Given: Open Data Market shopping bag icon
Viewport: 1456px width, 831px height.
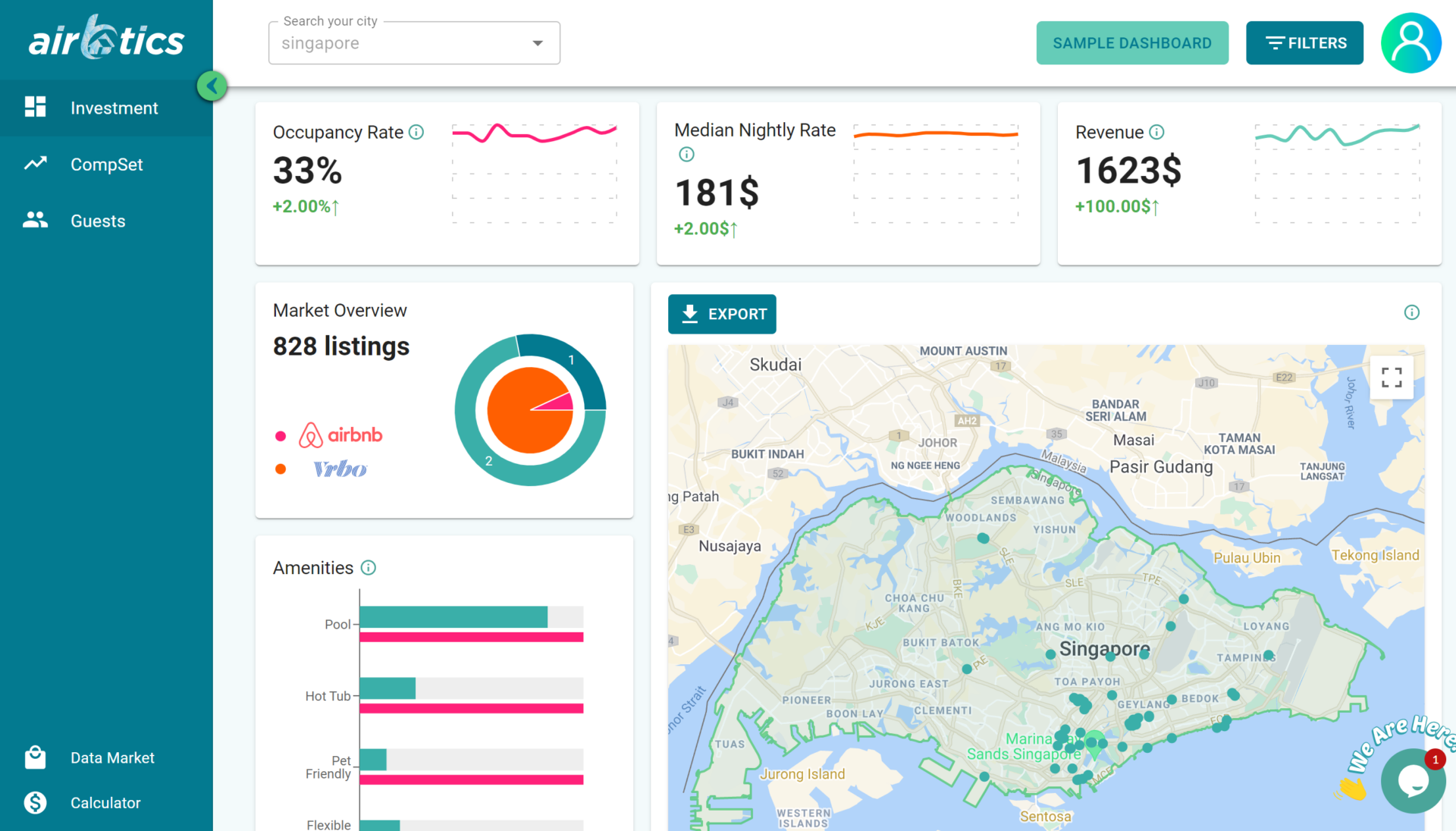Looking at the screenshot, I should pyautogui.click(x=35, y=757).
